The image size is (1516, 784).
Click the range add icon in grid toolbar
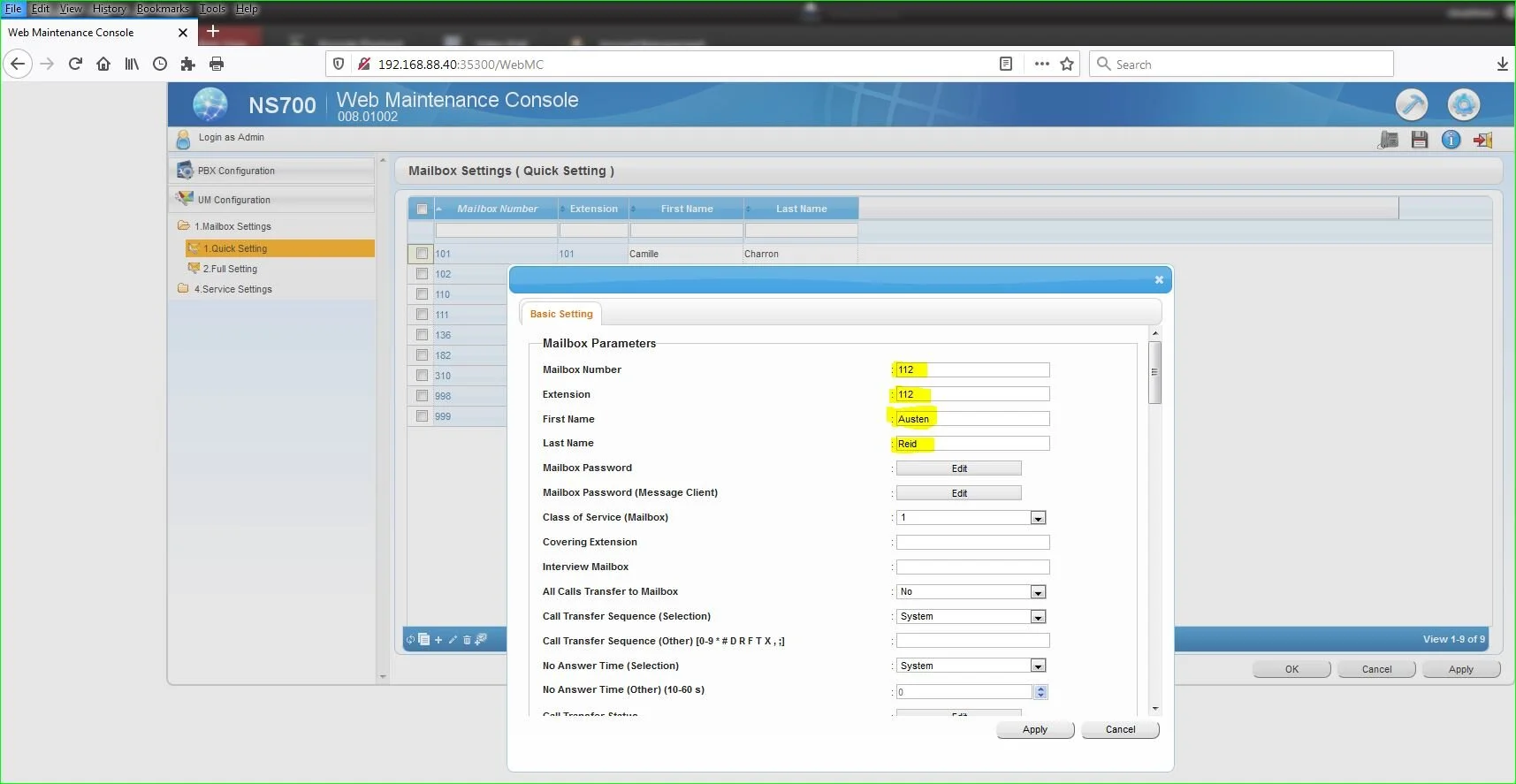coord(481,639)
